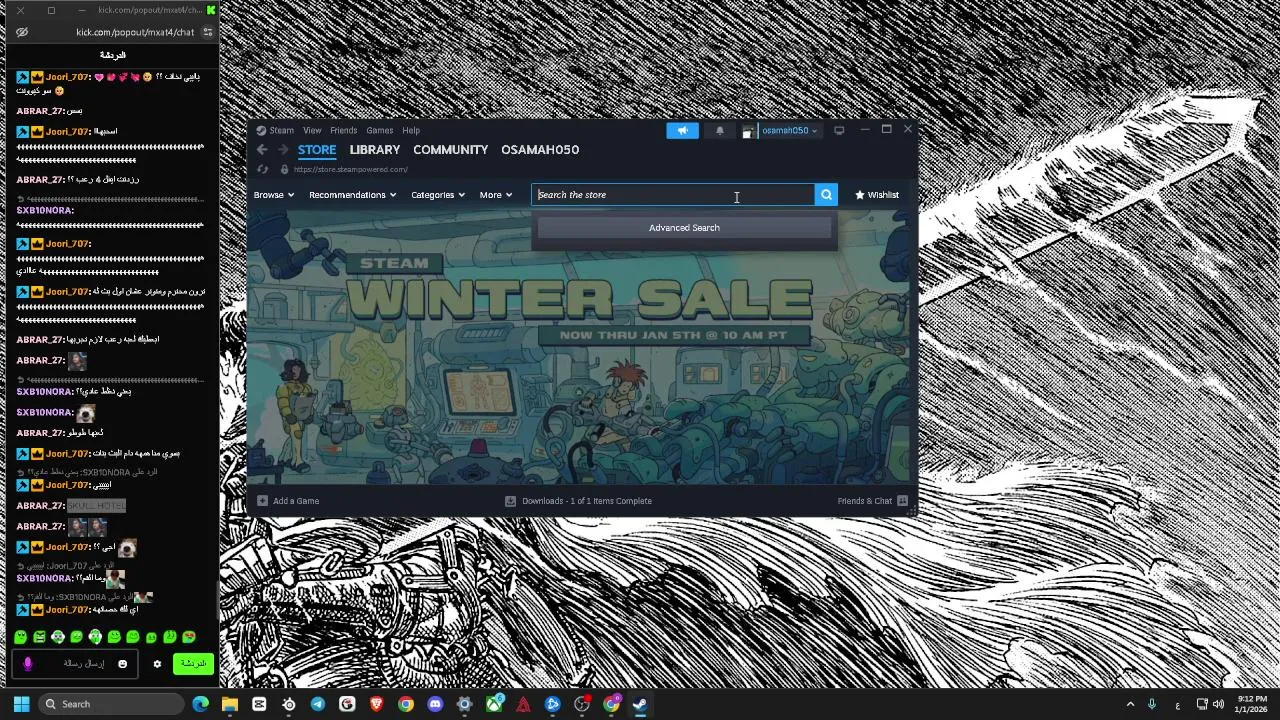Expand the Browse dropdown
The image size is (1280, 720).
click(x=273, y=195)
